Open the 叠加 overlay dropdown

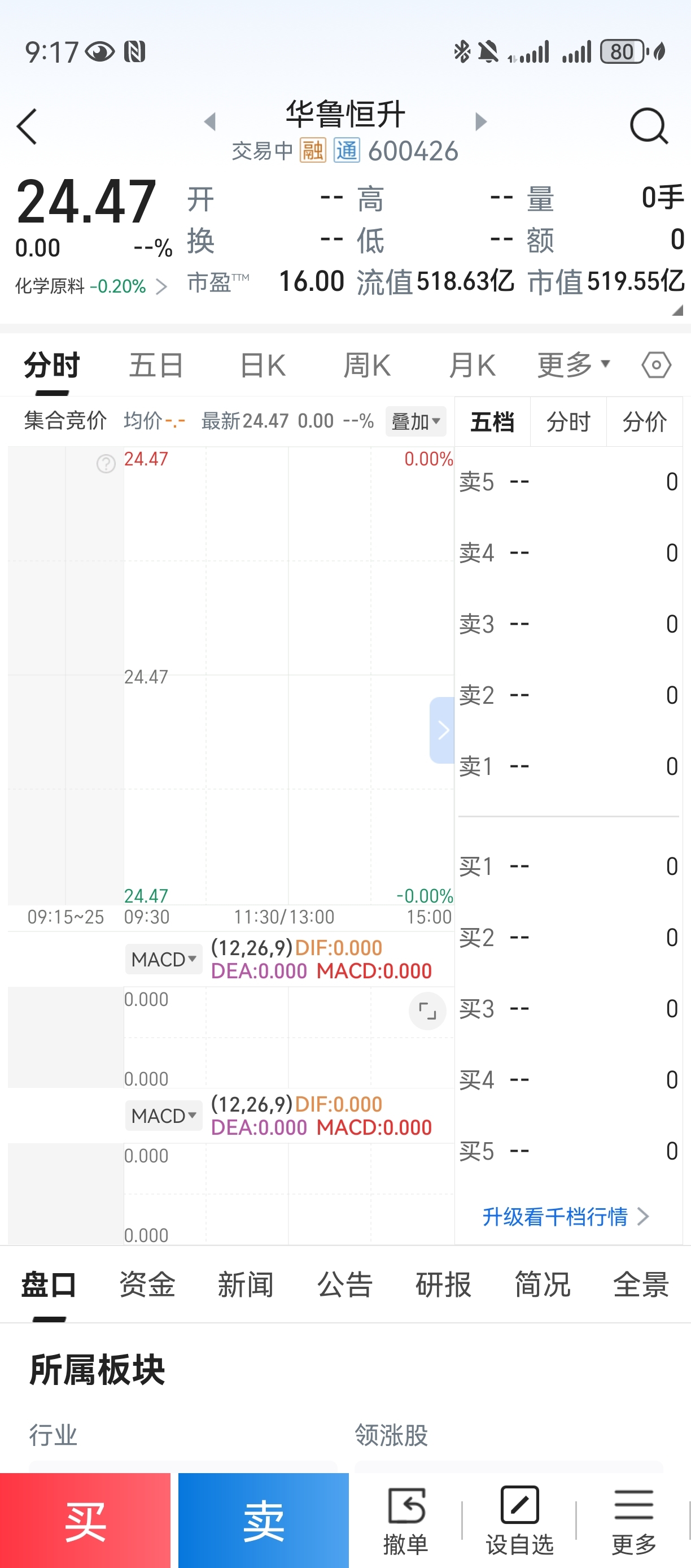(416, 421)
